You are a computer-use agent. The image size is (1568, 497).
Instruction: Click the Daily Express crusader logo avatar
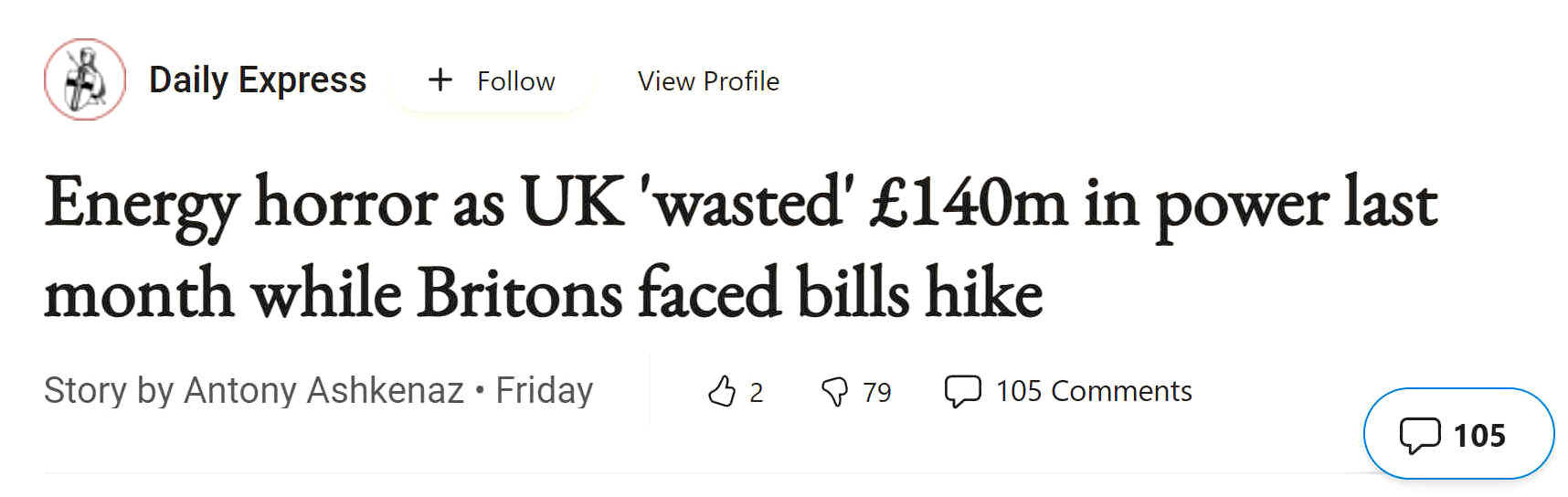(x=85, y=79)
